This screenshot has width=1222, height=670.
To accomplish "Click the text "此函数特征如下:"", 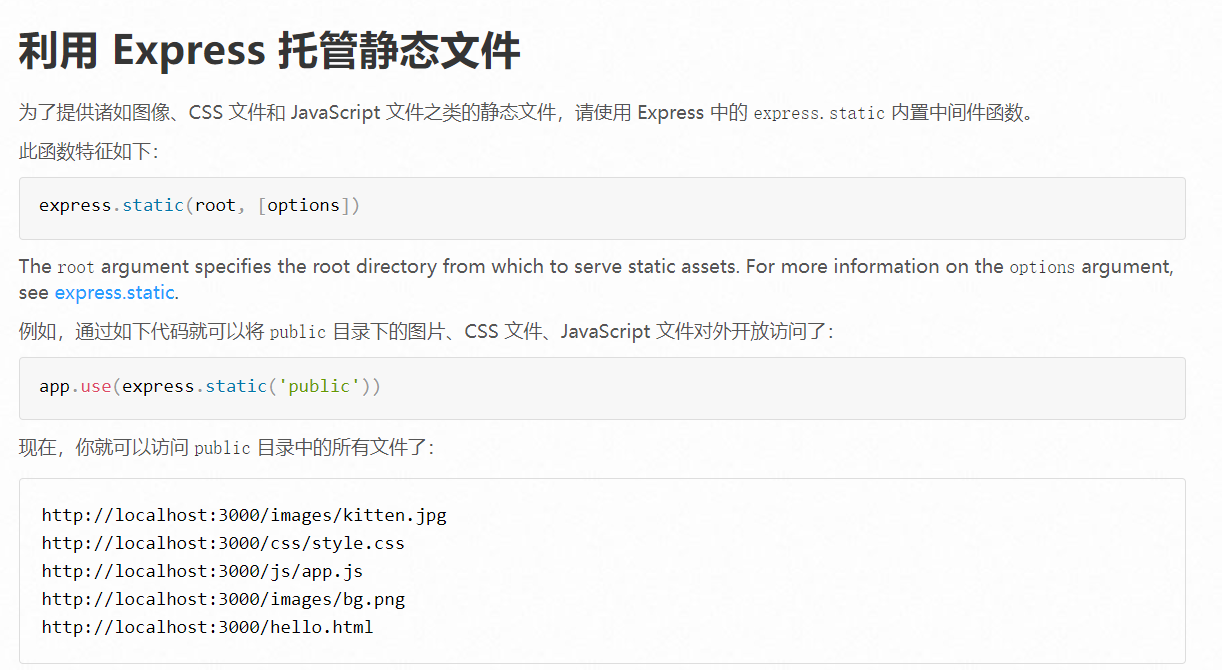I will pos(88,151).
